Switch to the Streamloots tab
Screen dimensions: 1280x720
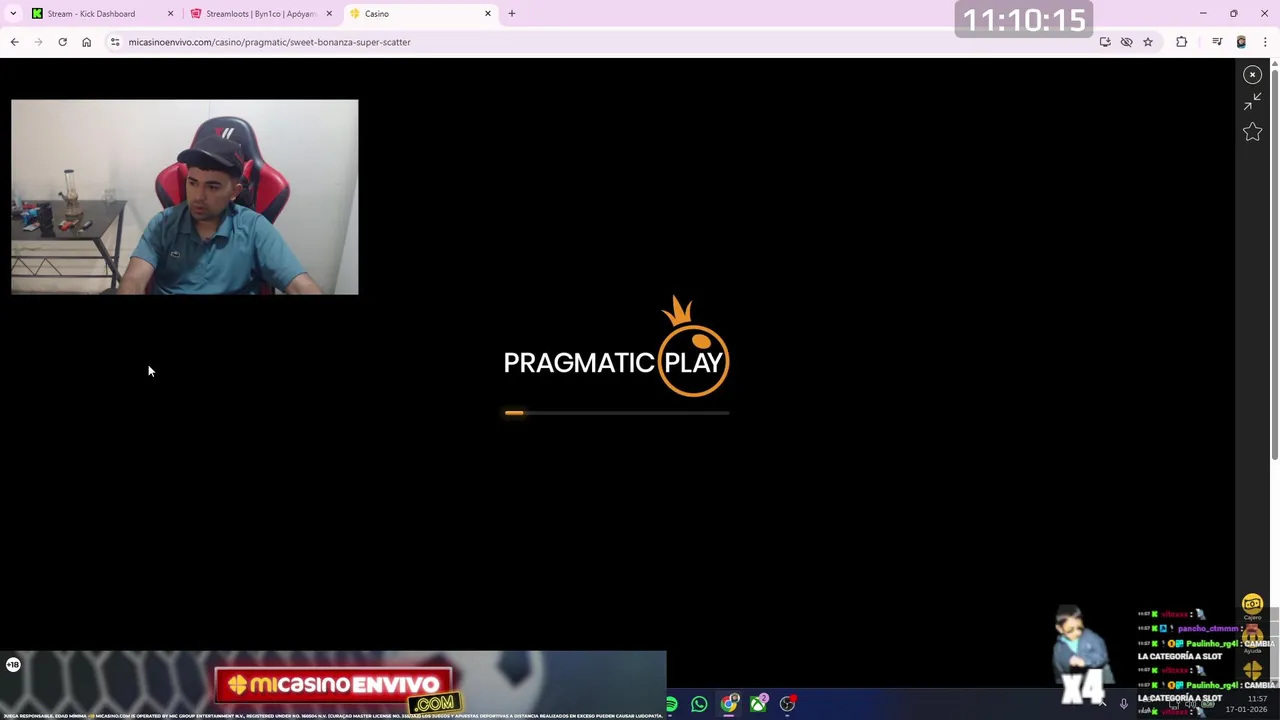coord(260,14)
